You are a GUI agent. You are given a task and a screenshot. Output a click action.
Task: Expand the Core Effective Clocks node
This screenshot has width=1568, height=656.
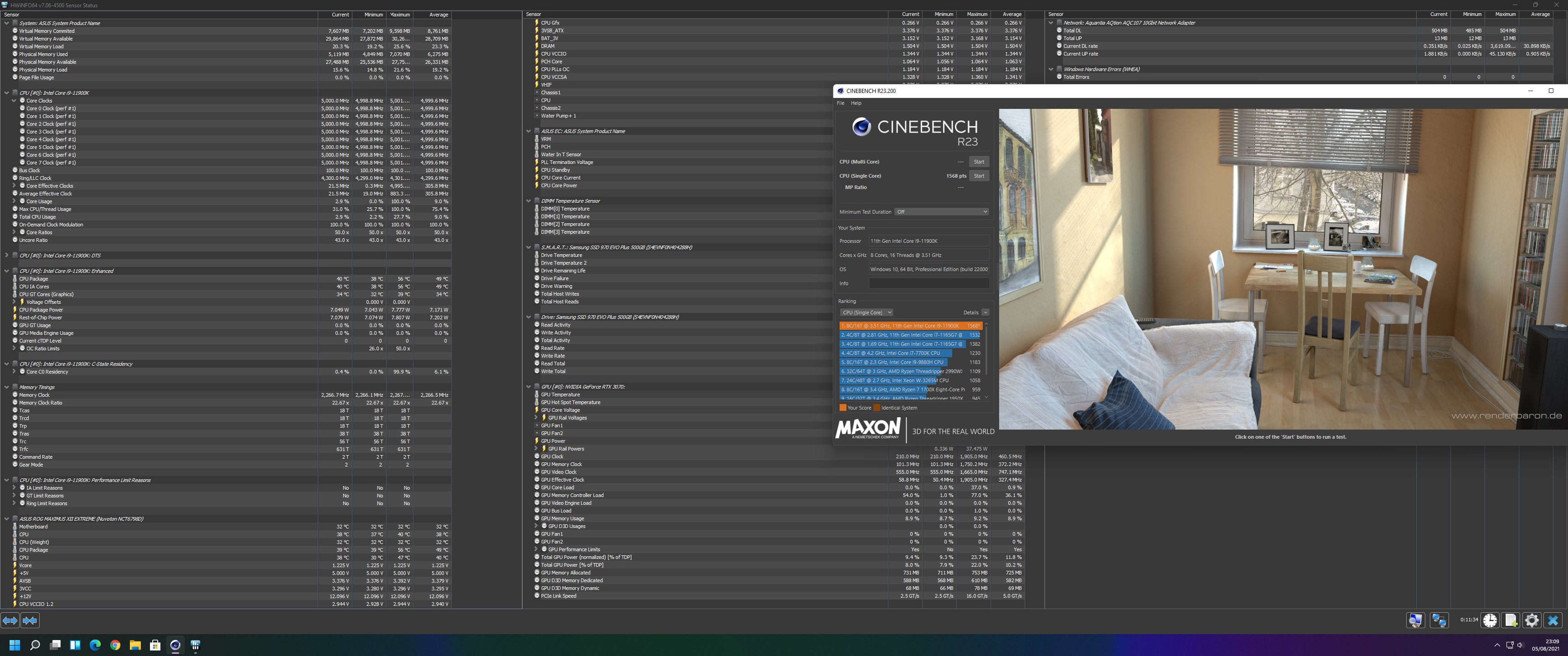pos(14,186)
